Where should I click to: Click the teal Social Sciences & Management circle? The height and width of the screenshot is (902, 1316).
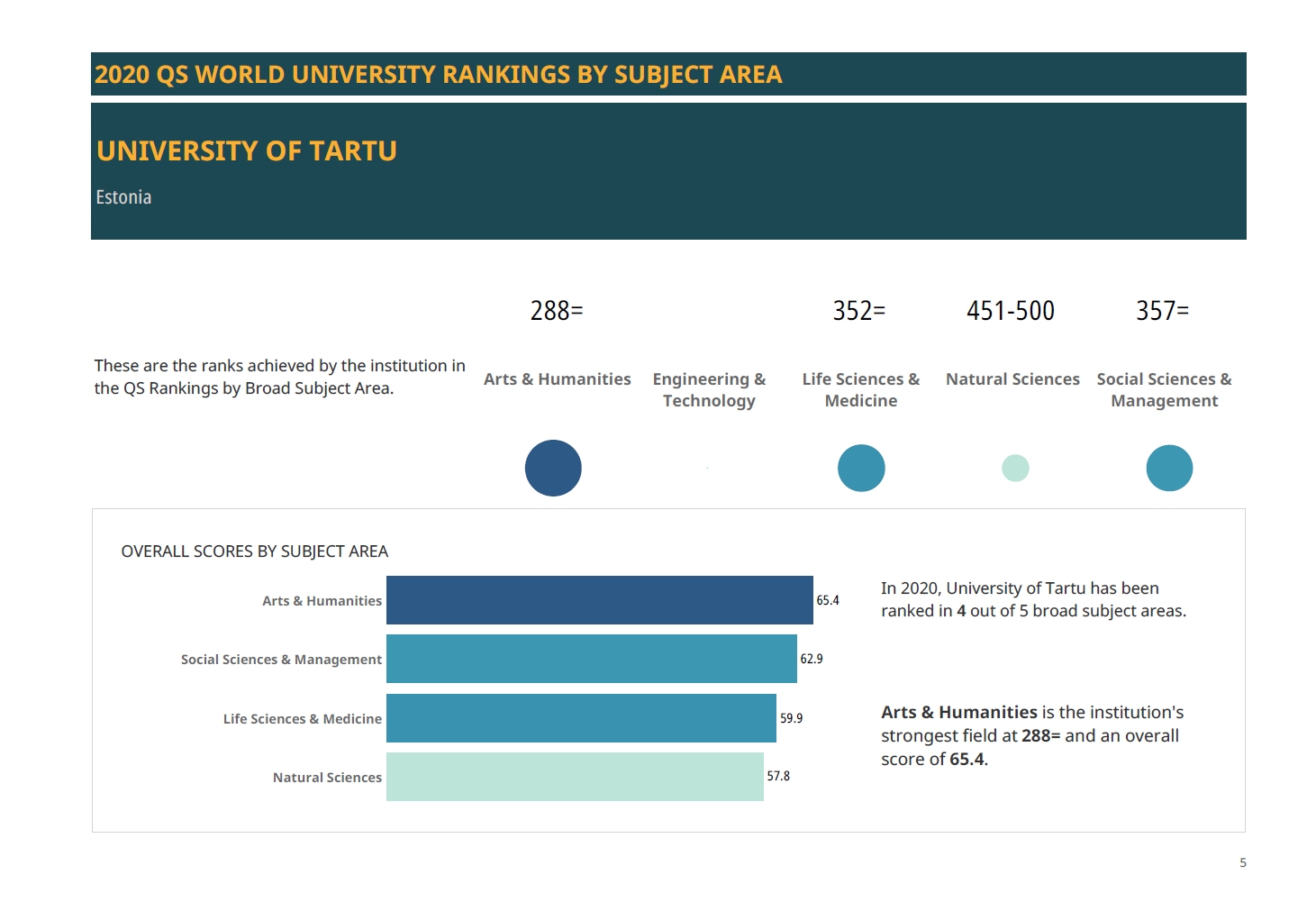[x=1169, y=468]
